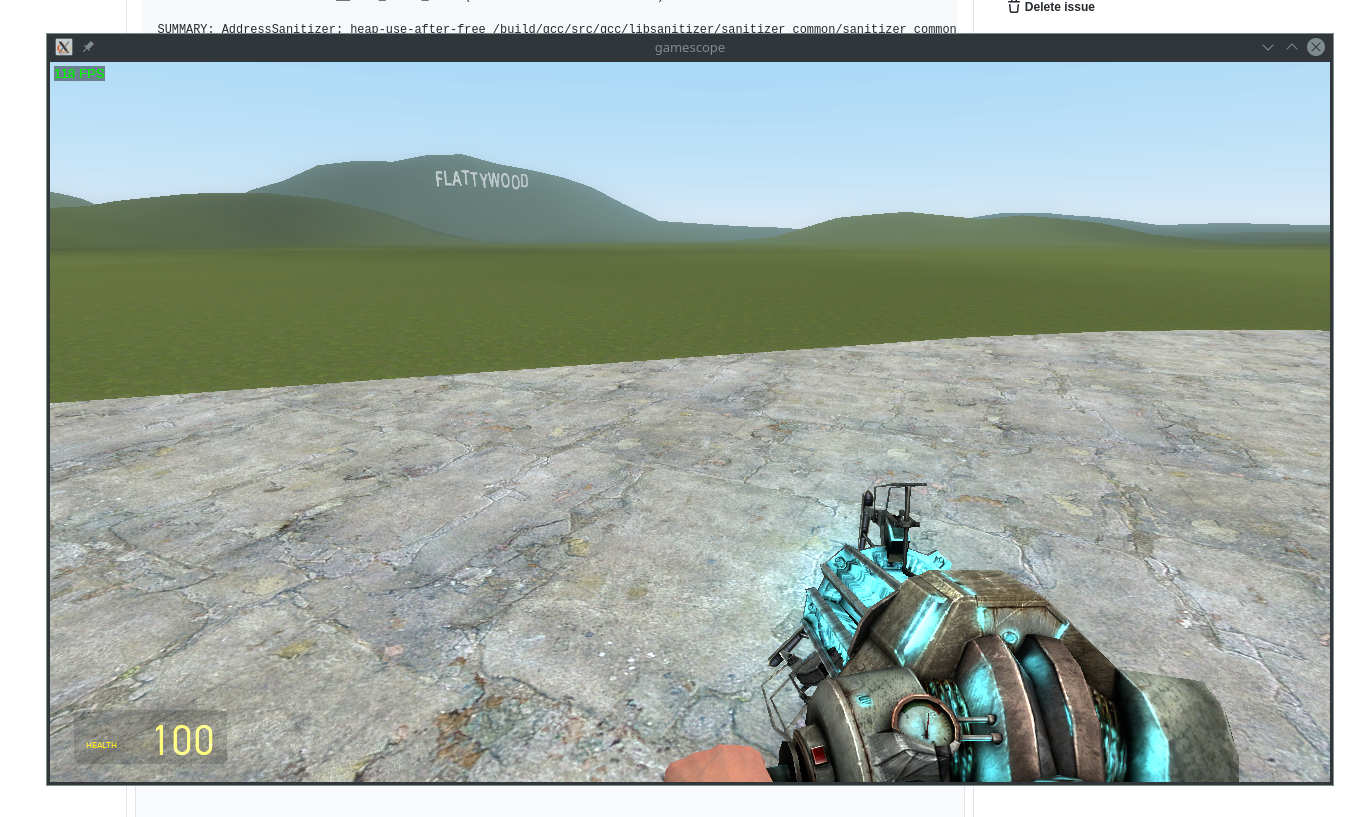
Task: Click the HEALTH label on the HUD
Action: click(x=101, y=745)
